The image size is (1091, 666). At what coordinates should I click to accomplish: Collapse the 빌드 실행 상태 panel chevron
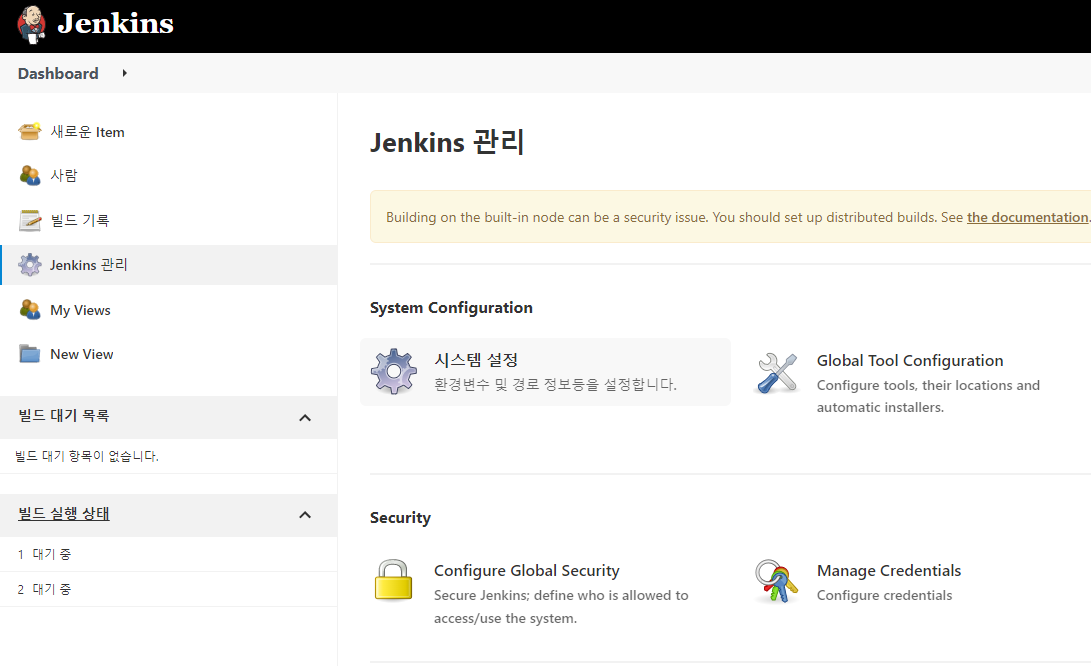coord(305,515)
